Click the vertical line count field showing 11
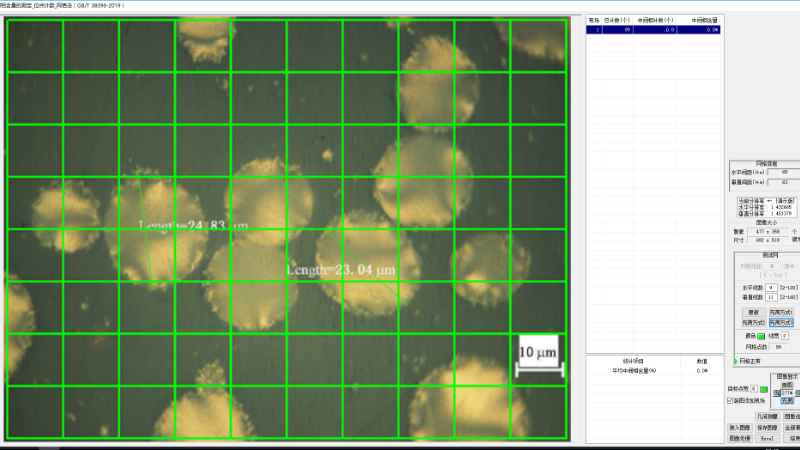Image resolution: width=800 pixels, height=450 pixels. 771,297
